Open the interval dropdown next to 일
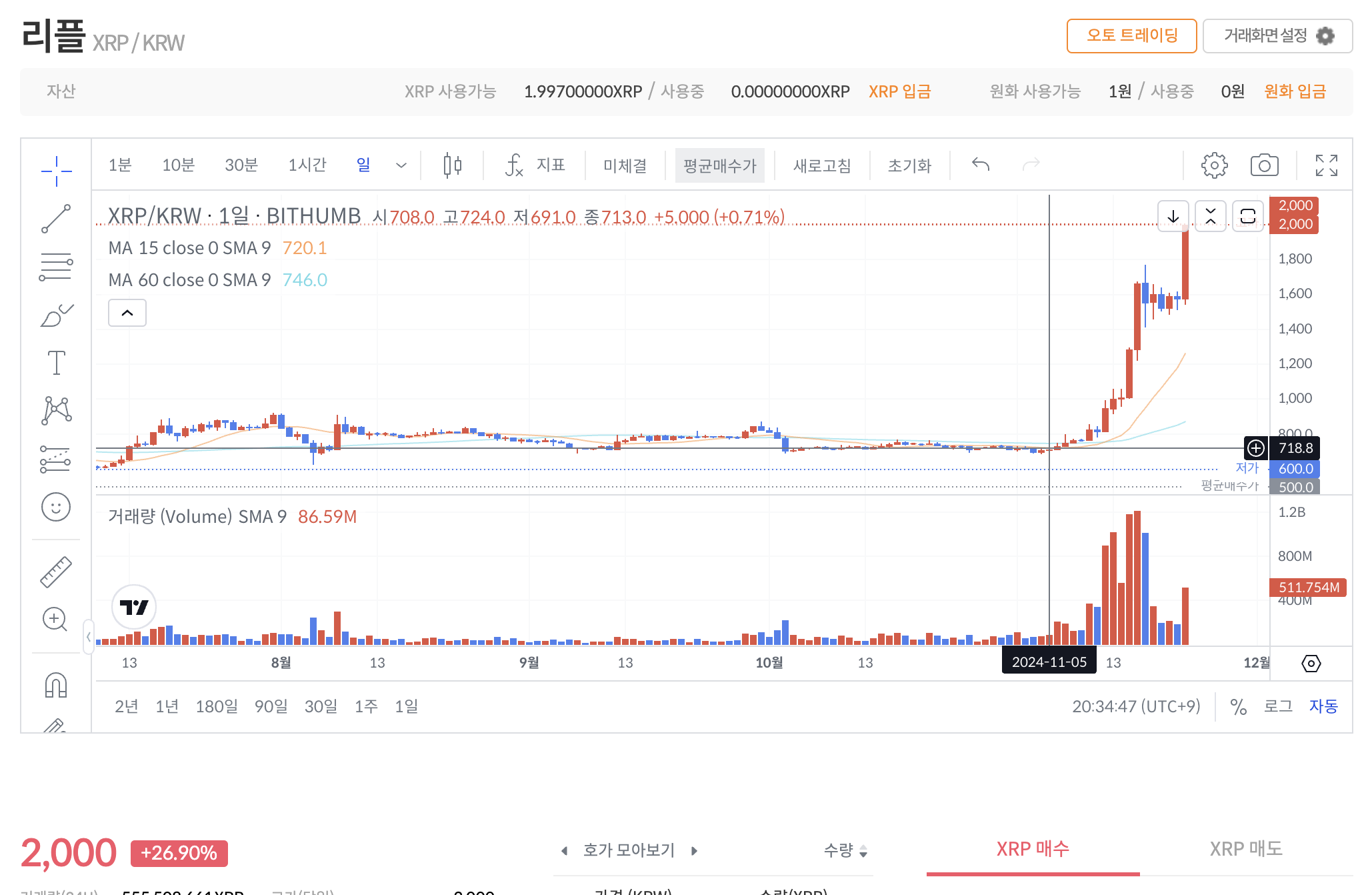 [401, 165]
